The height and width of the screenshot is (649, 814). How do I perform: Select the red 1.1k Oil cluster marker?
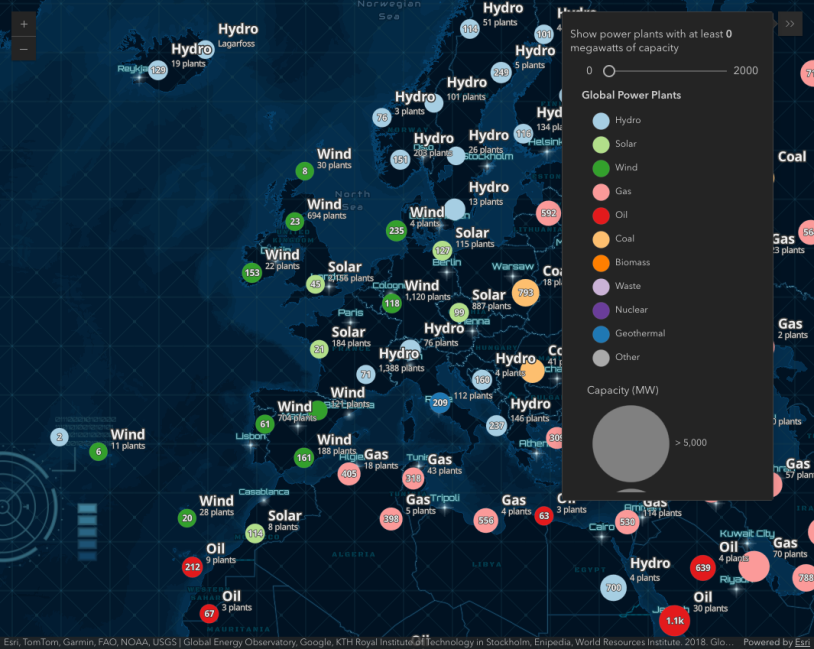[x=674, y=620]
